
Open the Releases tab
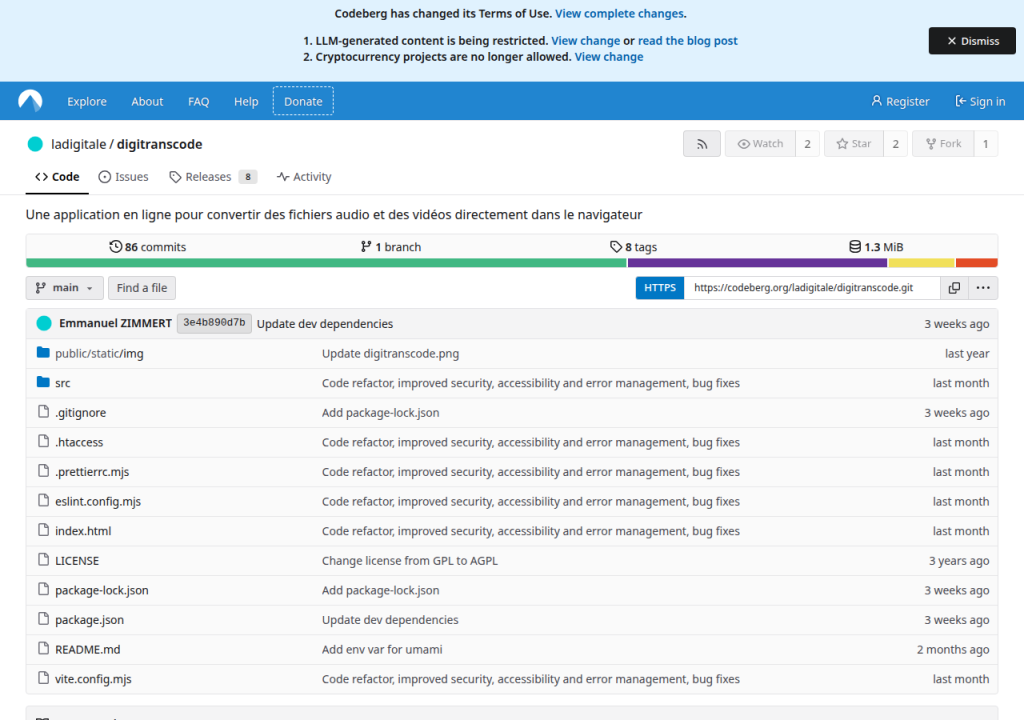pyautogui.click(x=212, y=177)
